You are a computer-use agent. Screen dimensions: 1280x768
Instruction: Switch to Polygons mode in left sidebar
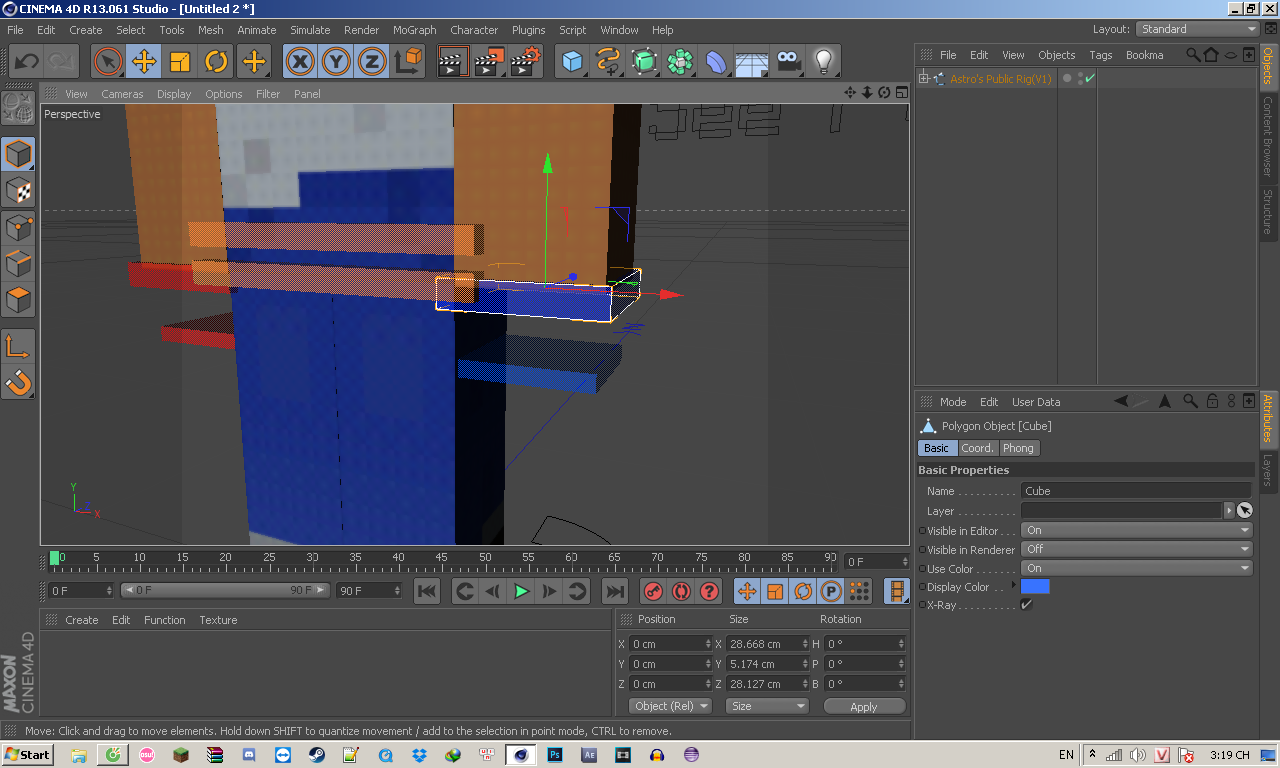(18, 300)
